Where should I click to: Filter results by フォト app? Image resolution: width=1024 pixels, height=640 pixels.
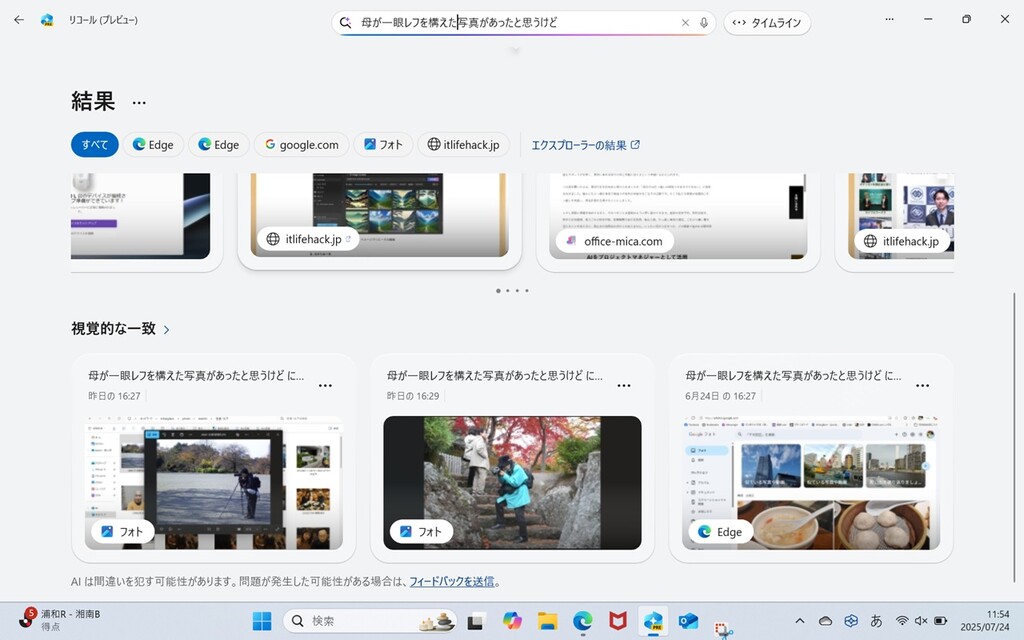pyautogui.click(x=383, y=144)
